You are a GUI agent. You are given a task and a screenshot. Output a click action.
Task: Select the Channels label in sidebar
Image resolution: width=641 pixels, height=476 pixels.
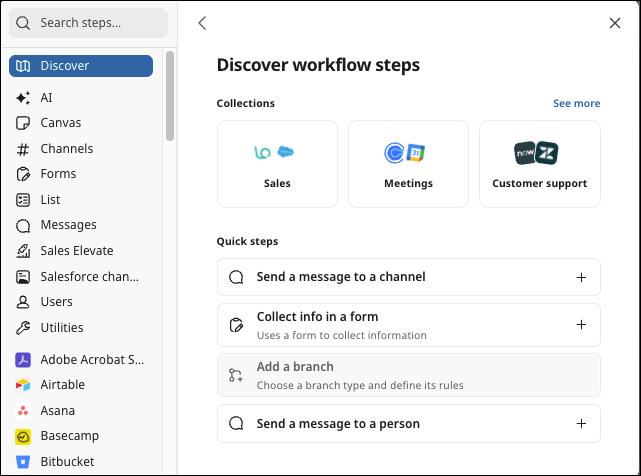point(67,149)
